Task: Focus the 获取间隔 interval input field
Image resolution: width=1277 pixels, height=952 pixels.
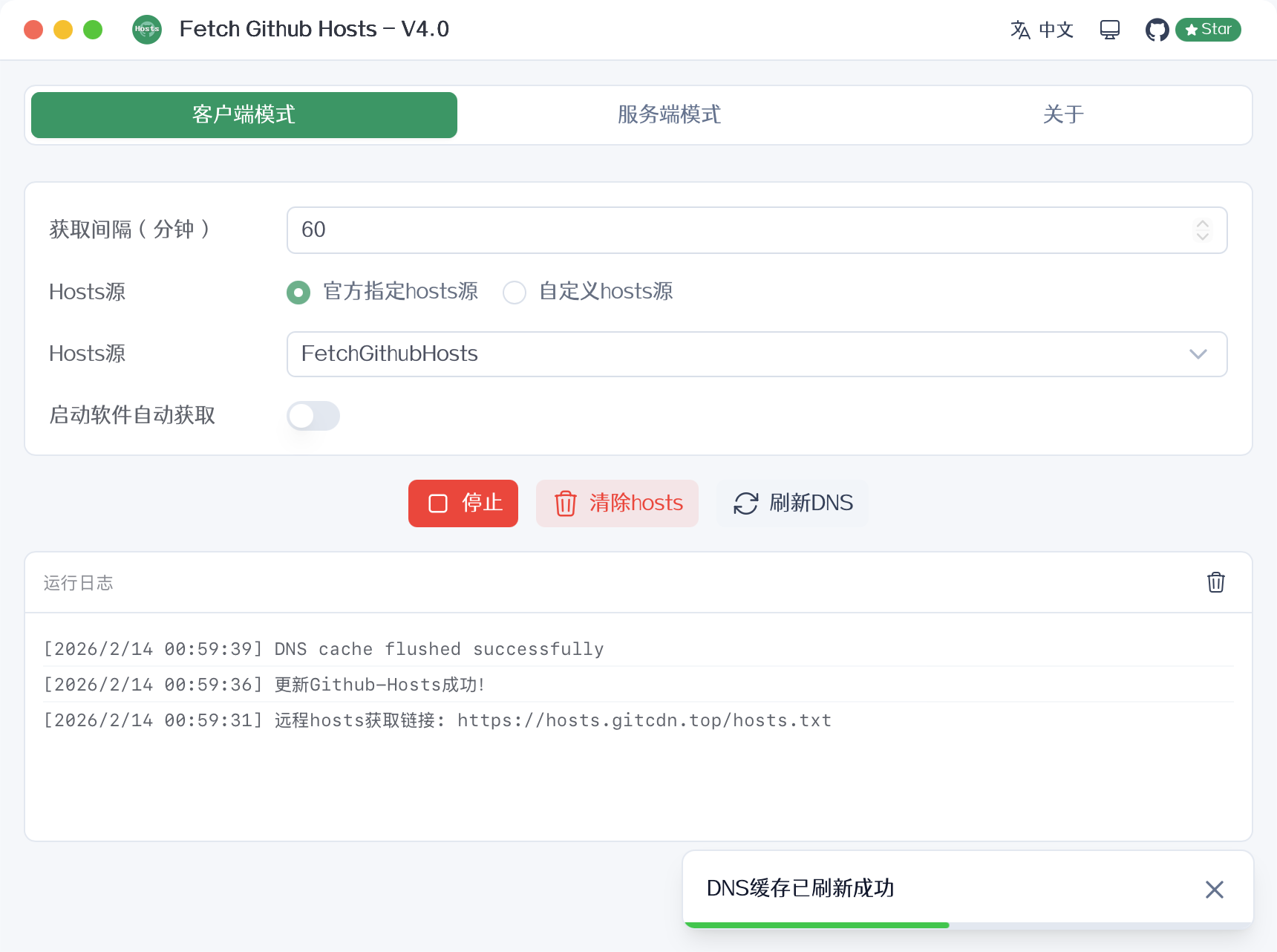Action: 757,230
